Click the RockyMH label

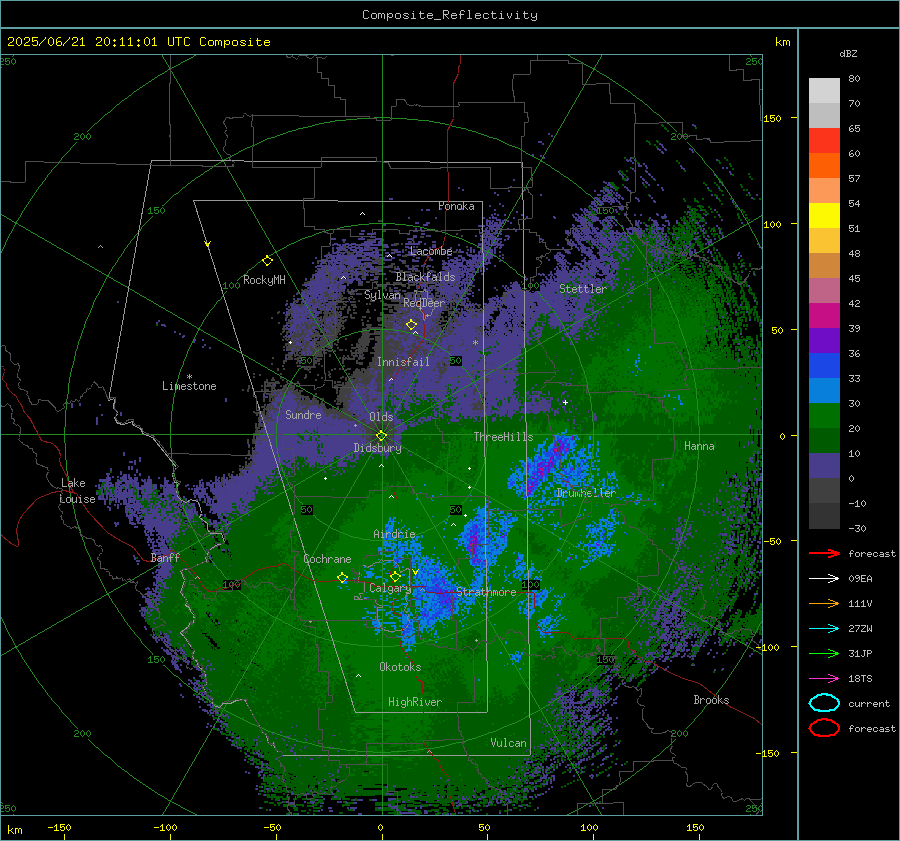(x=264, y=280)
